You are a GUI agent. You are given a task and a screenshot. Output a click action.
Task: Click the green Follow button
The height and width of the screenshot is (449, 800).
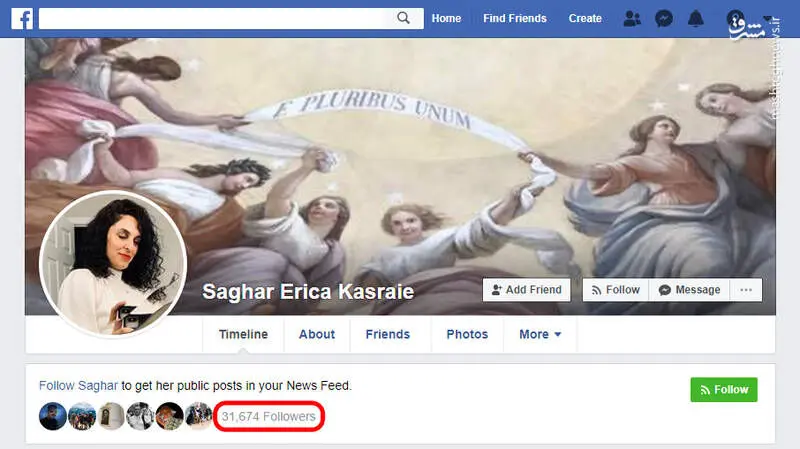[724, 390]
